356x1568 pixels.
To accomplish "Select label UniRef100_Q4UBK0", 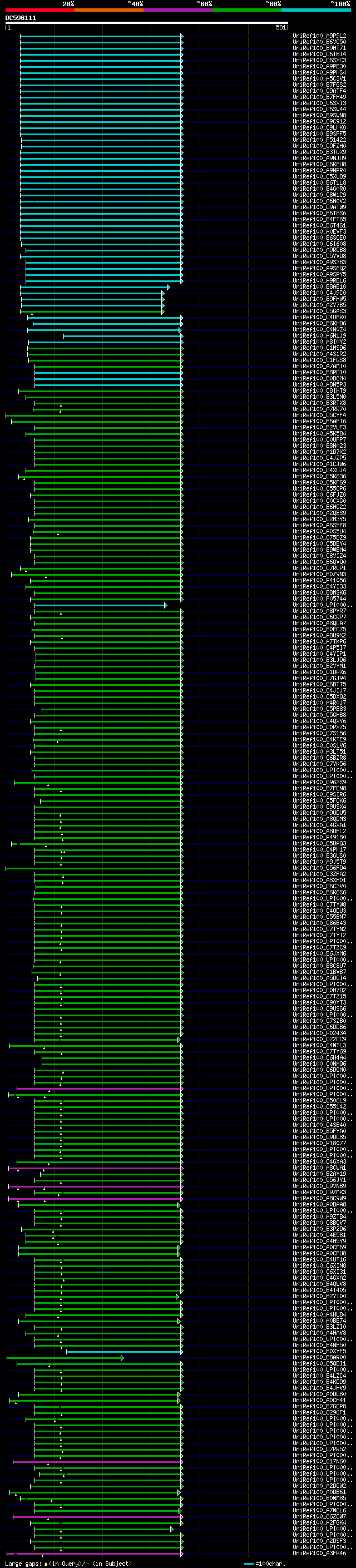I will pos(319,317).
